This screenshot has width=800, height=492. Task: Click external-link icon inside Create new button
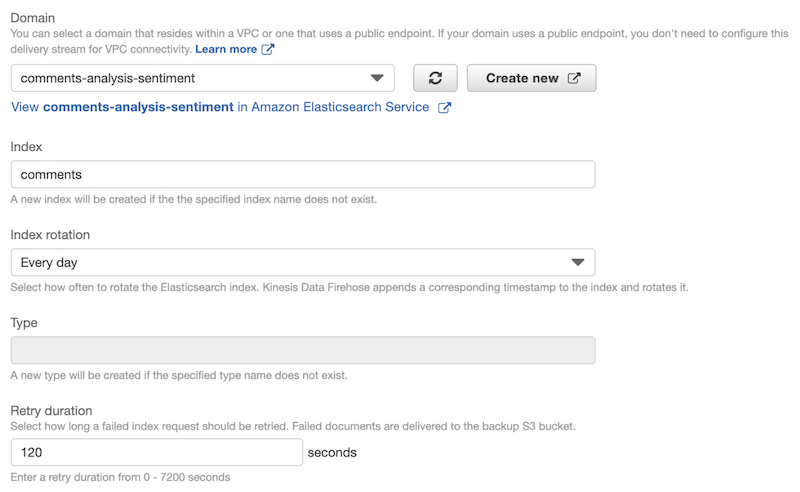(x=574, y=78)
